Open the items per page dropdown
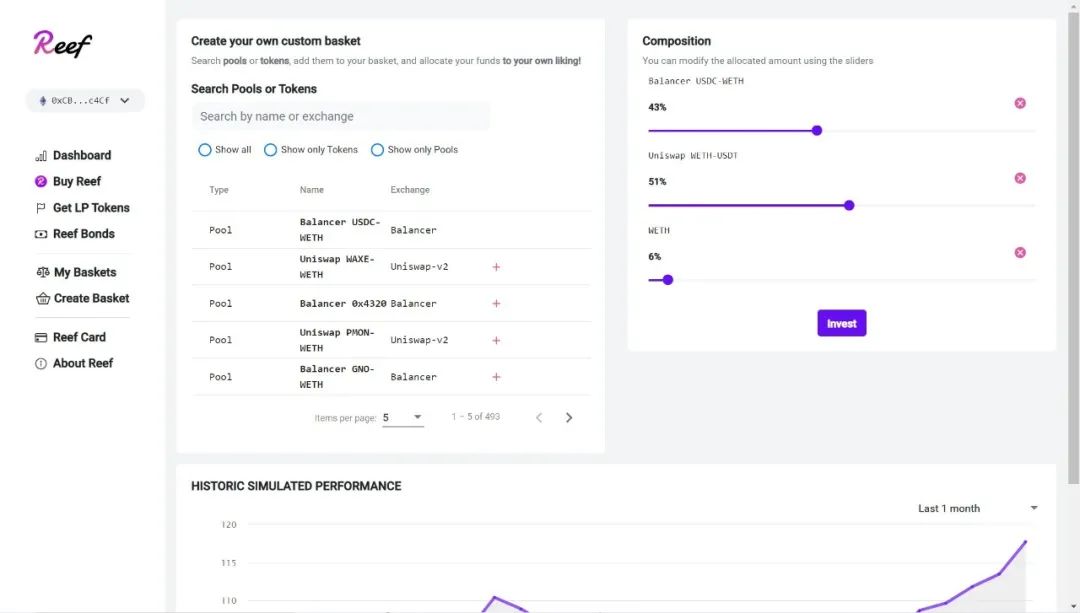 point(403,417)
